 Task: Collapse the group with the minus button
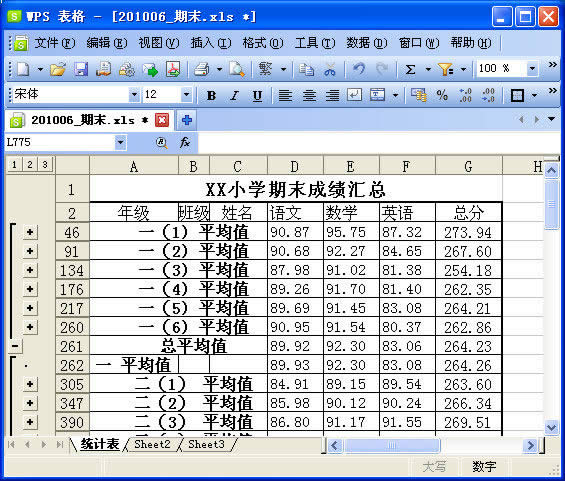[15, 346]
